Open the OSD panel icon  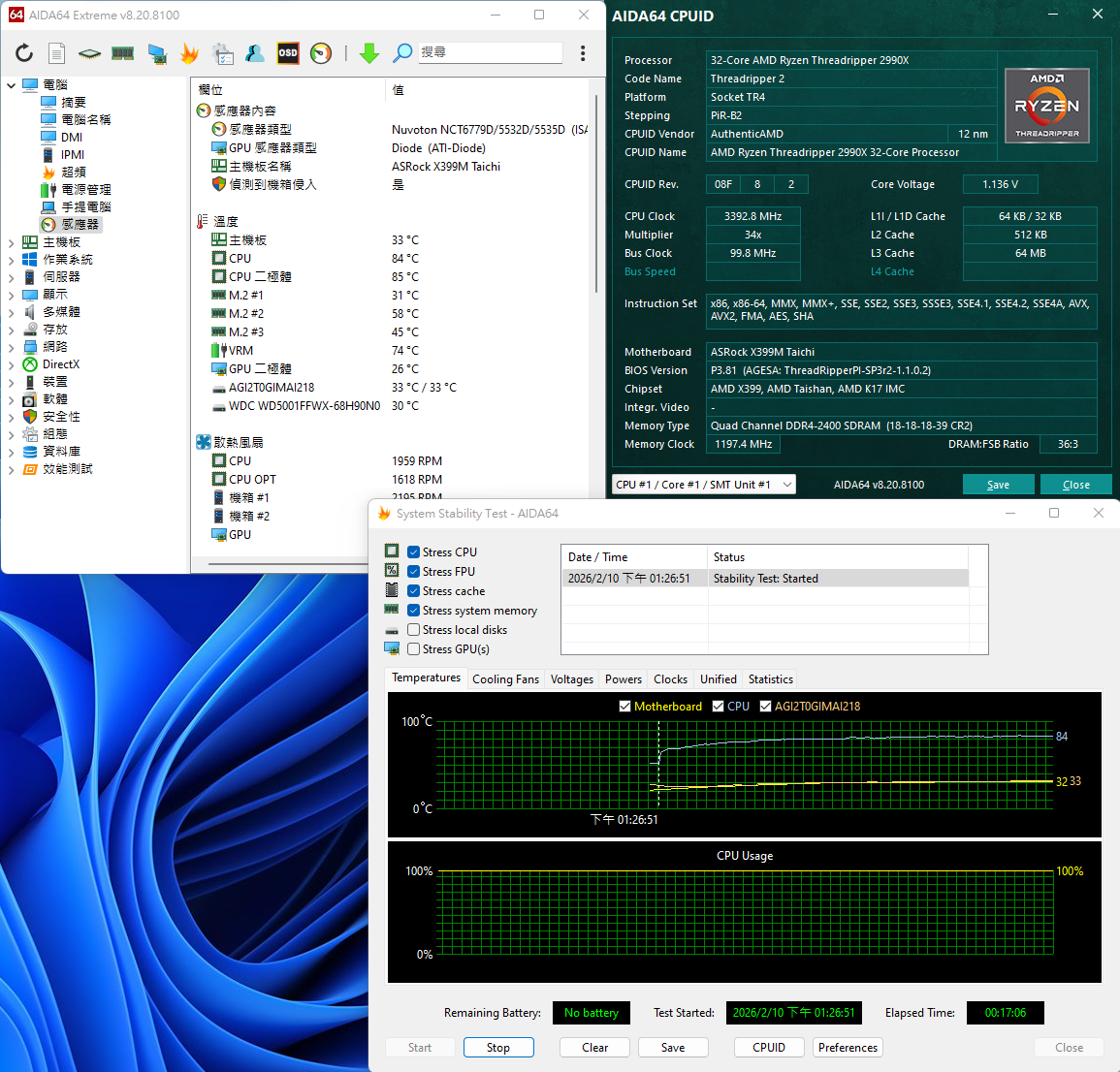(x=288, y=53)
